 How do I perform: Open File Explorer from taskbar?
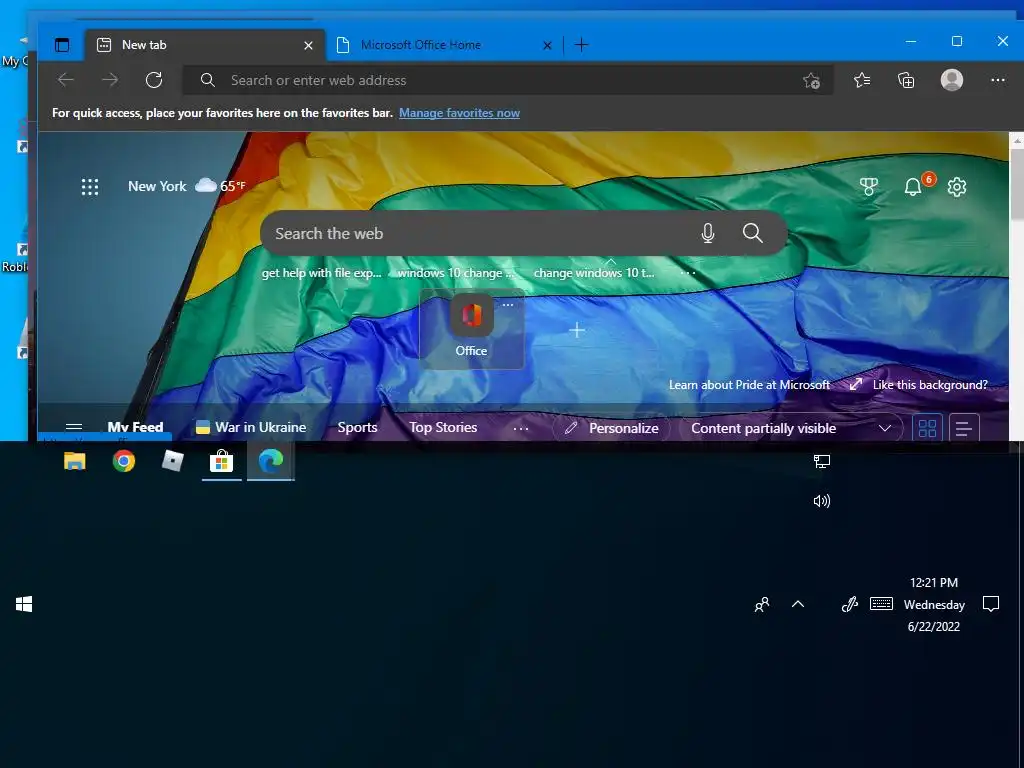pos(74,461)
